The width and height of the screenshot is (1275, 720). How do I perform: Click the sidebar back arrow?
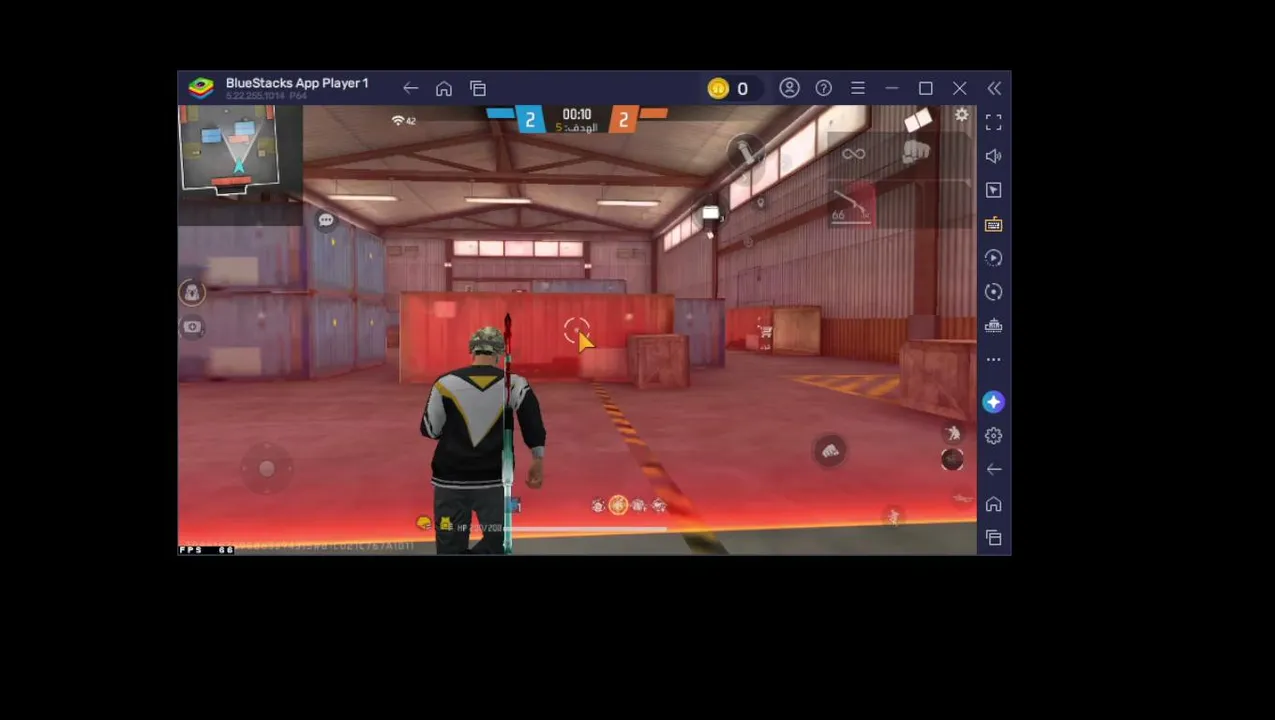click(x=993, y=469)
